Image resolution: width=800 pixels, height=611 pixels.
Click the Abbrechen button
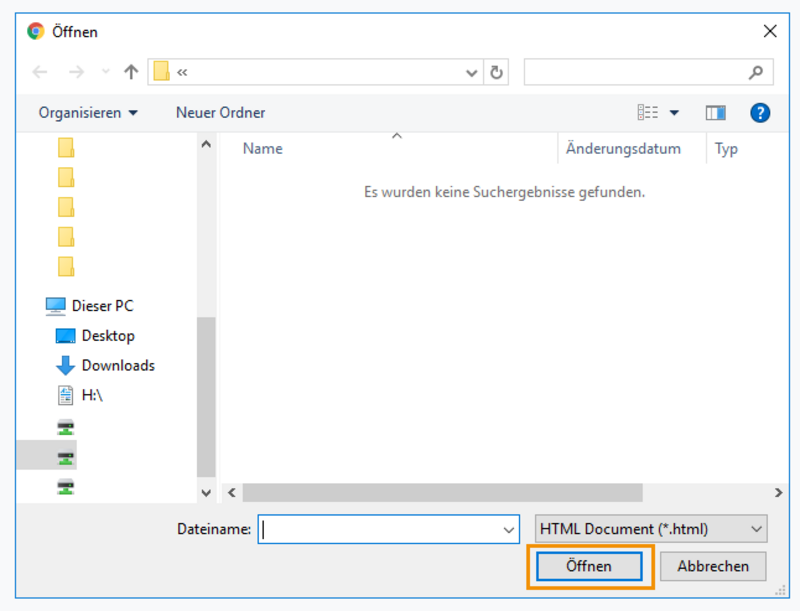713,566
